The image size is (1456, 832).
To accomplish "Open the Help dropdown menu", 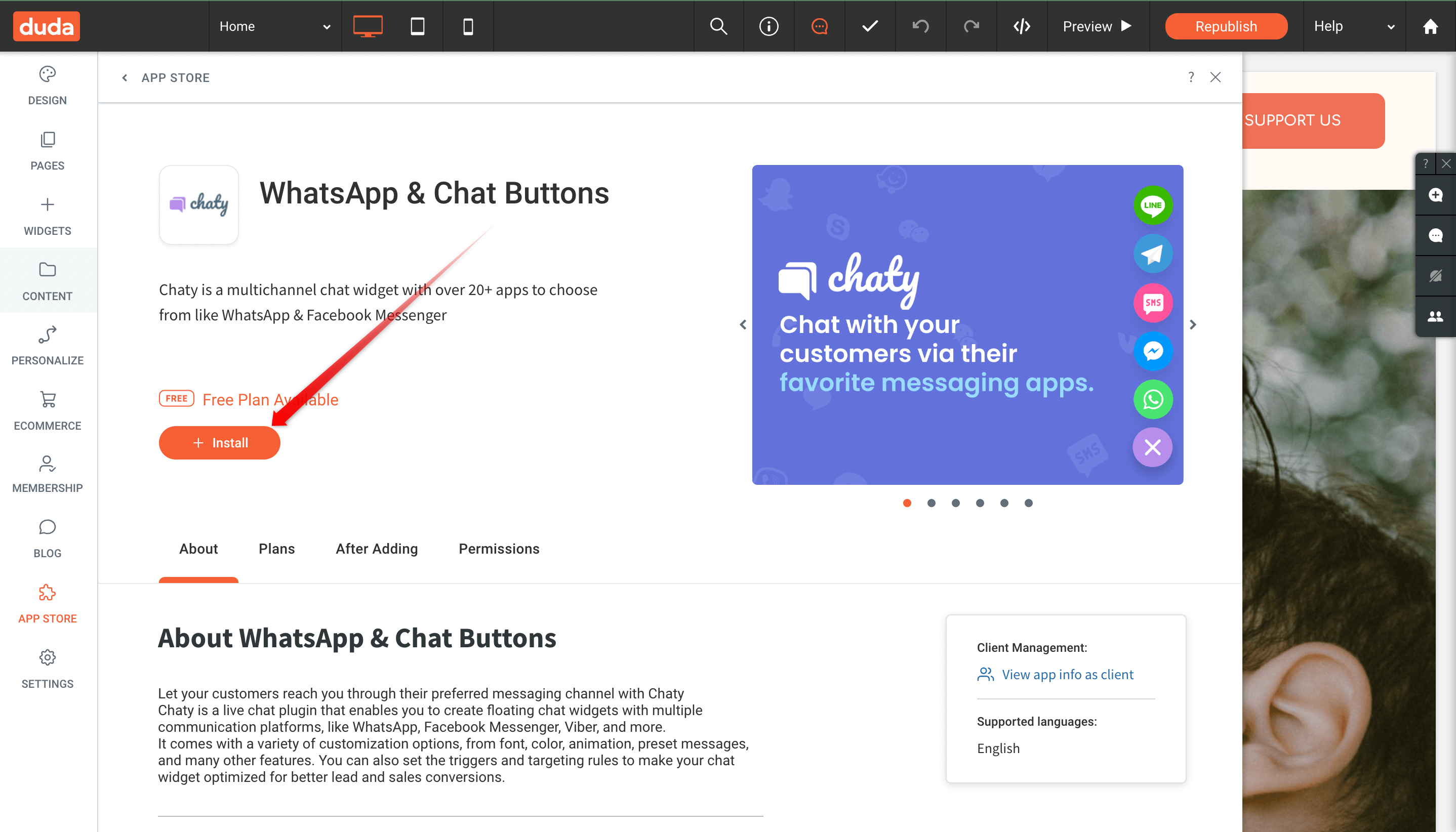I will pos(1354,26).
